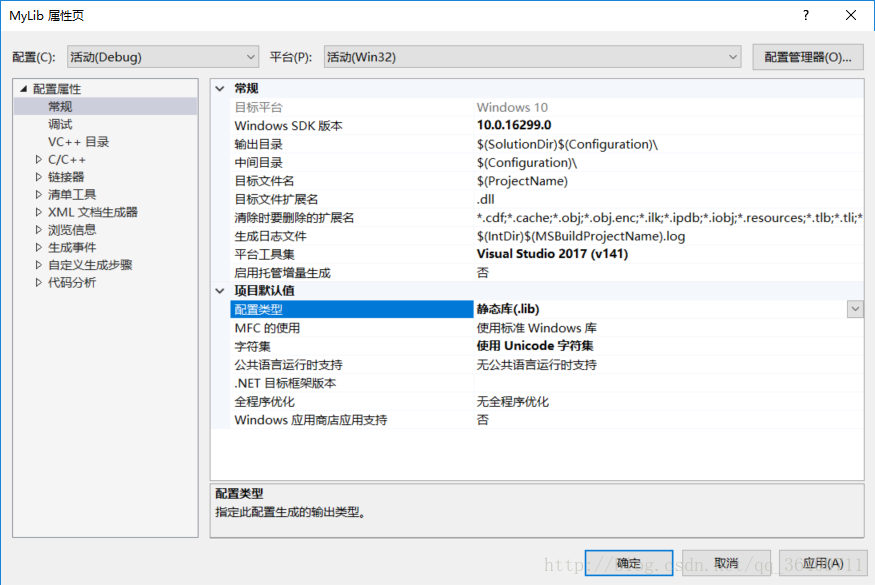The image size is (875, 585).
Task: Expand the 代码分析 tree node
Action: pos(39,282)
